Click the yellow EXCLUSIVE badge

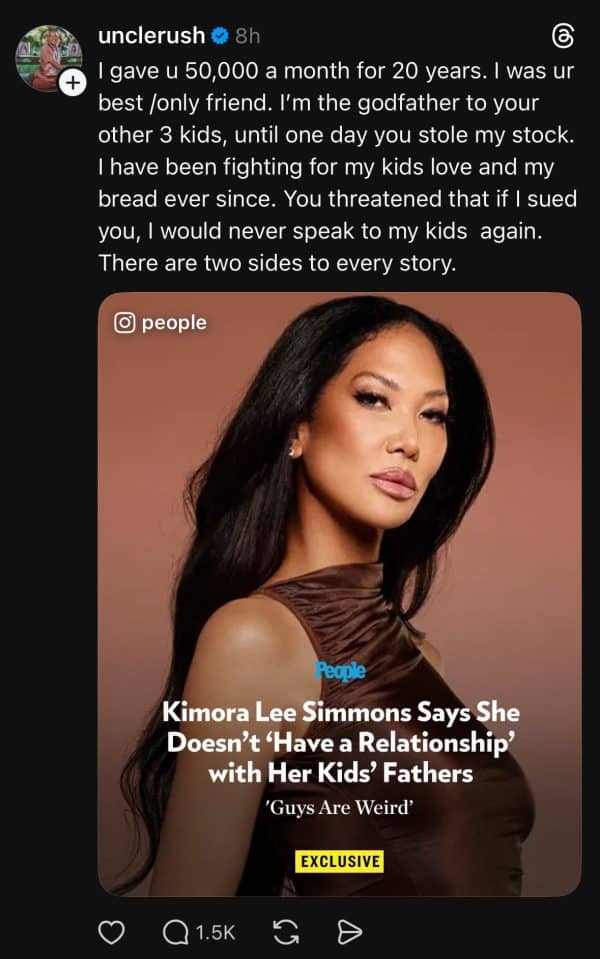pyautogui.click(x=339, y=861)
